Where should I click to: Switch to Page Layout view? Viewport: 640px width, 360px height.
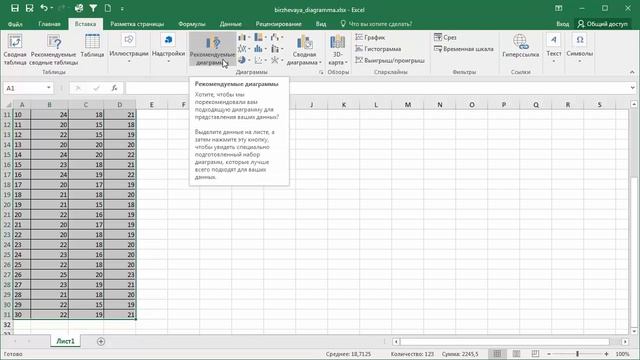click(x=516, y=354)
